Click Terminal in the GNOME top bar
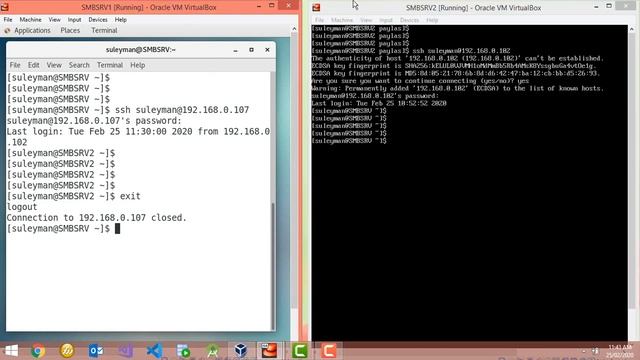 coord(104,31)
